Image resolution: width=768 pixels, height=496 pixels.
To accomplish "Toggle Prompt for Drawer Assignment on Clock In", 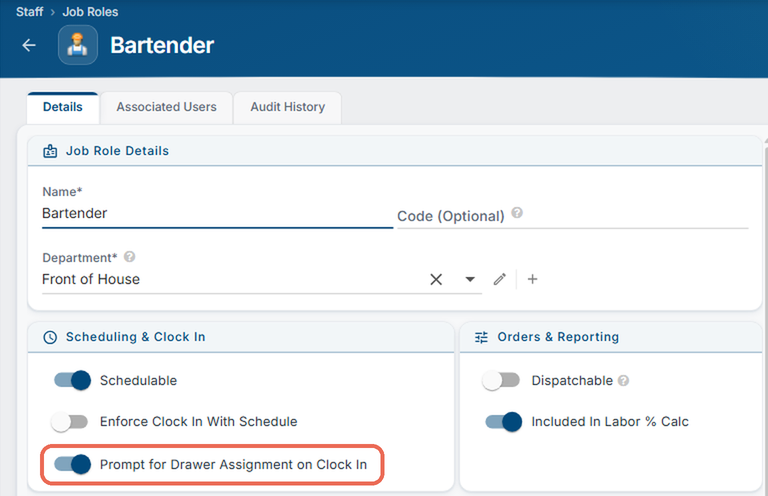I will click(72, 464).
